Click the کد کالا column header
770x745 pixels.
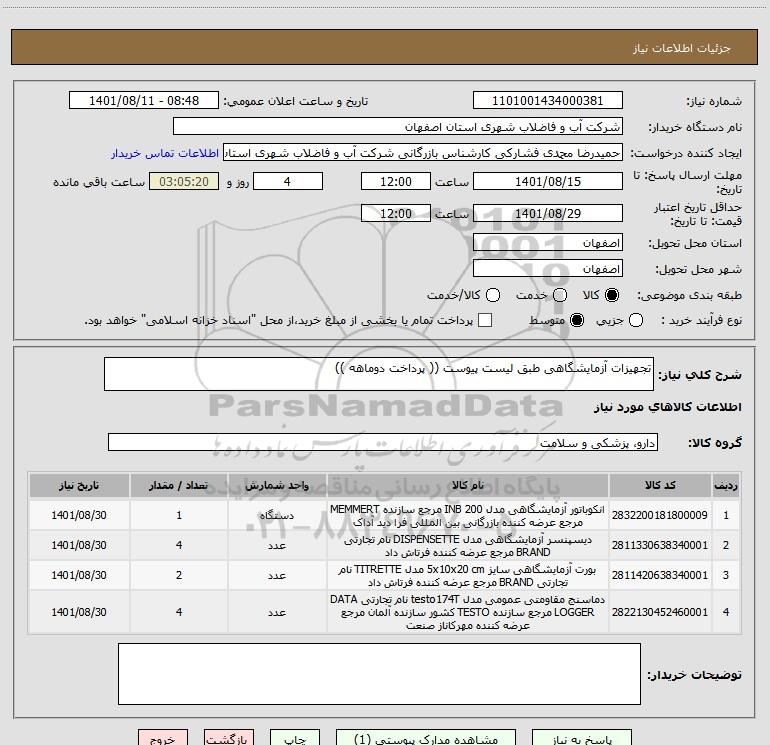tap(660, 486)
